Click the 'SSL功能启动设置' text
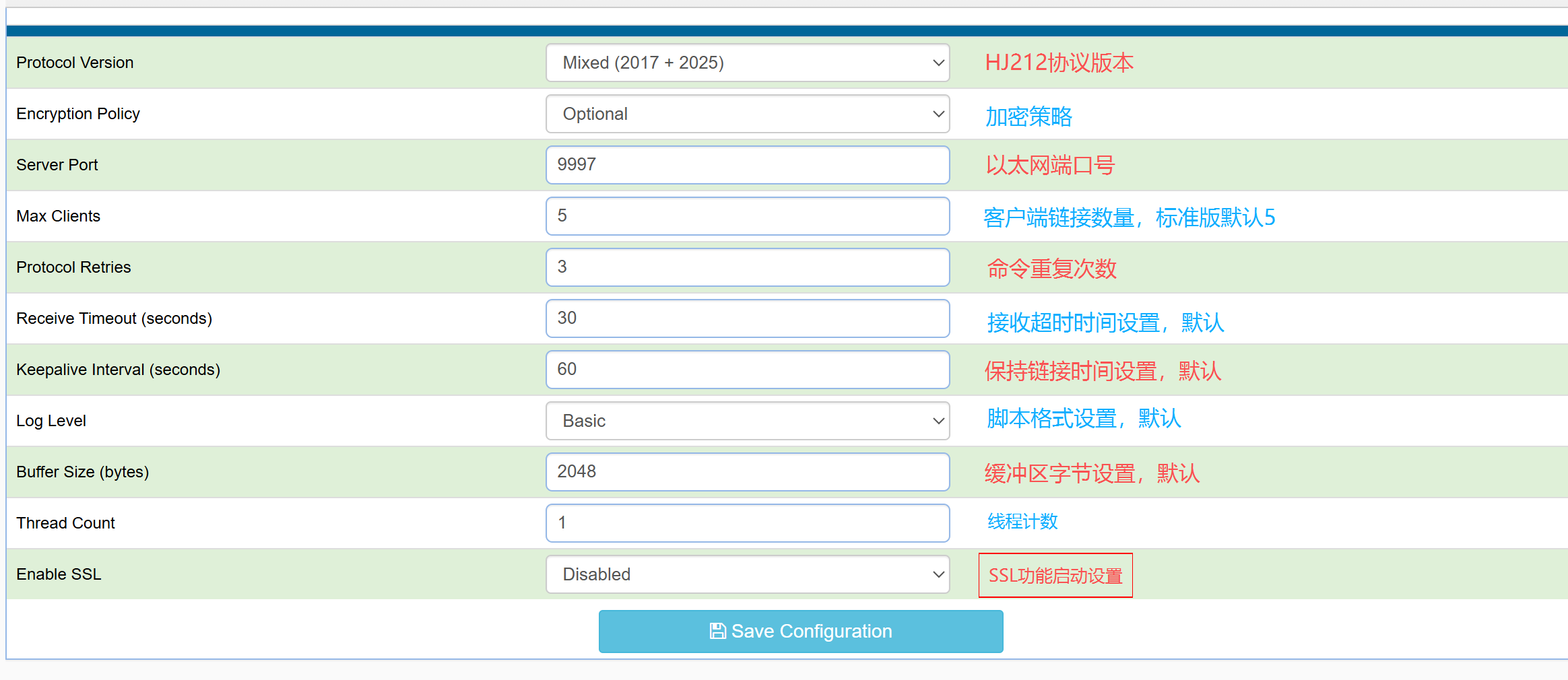This screenshot has height=680, width=1568. click(1055, 576)
